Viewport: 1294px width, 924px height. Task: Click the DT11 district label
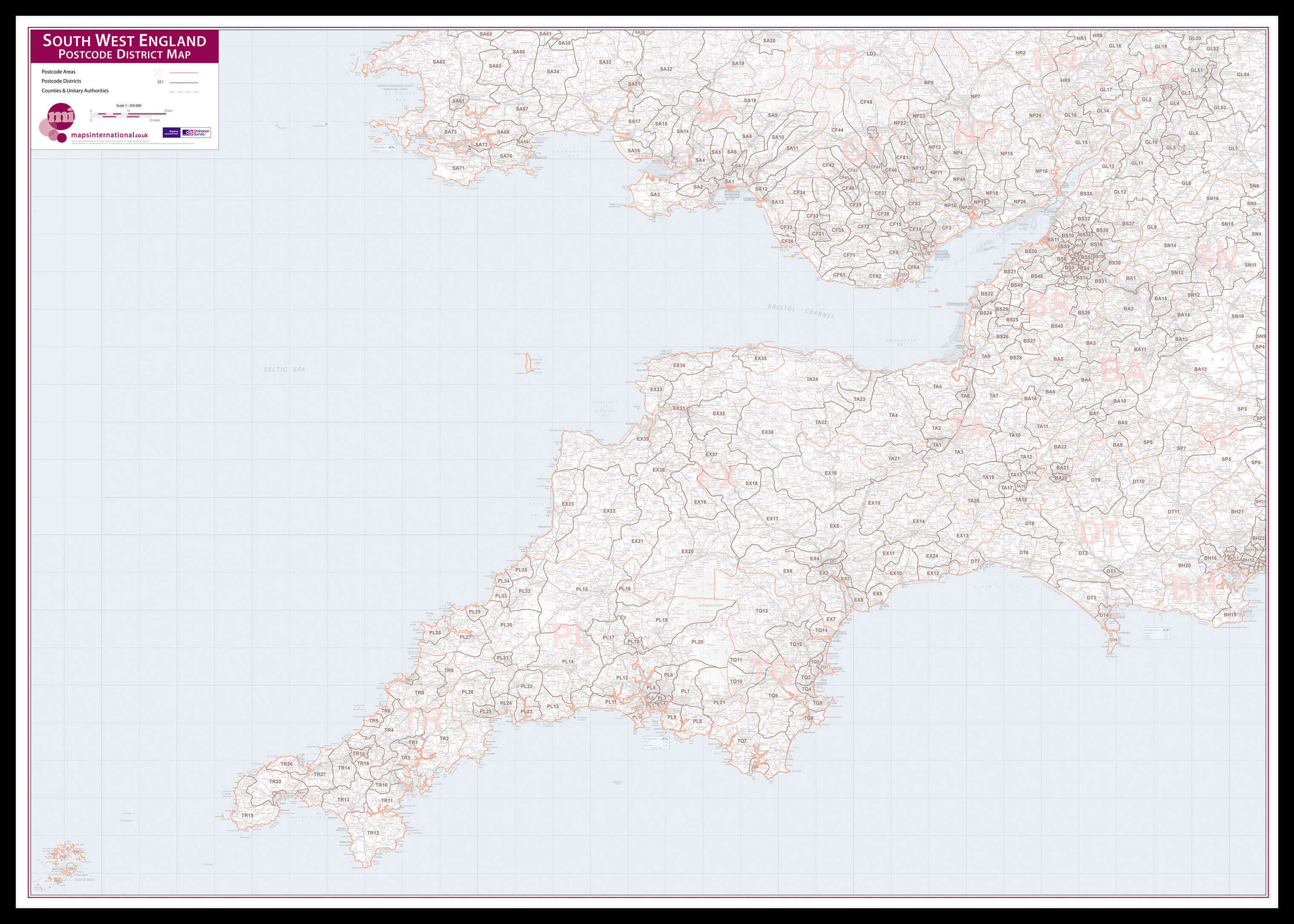point(1173,512)
